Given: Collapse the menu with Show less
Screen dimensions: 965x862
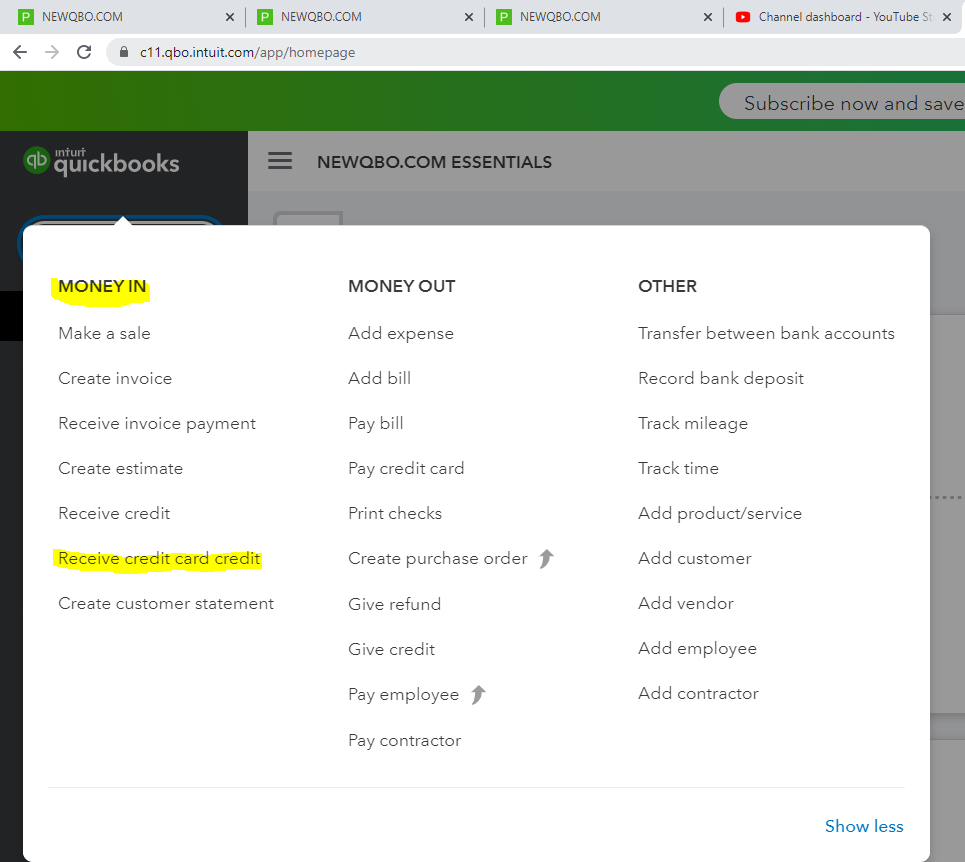Looking at the screenshot, I should (x=863, y=826).
